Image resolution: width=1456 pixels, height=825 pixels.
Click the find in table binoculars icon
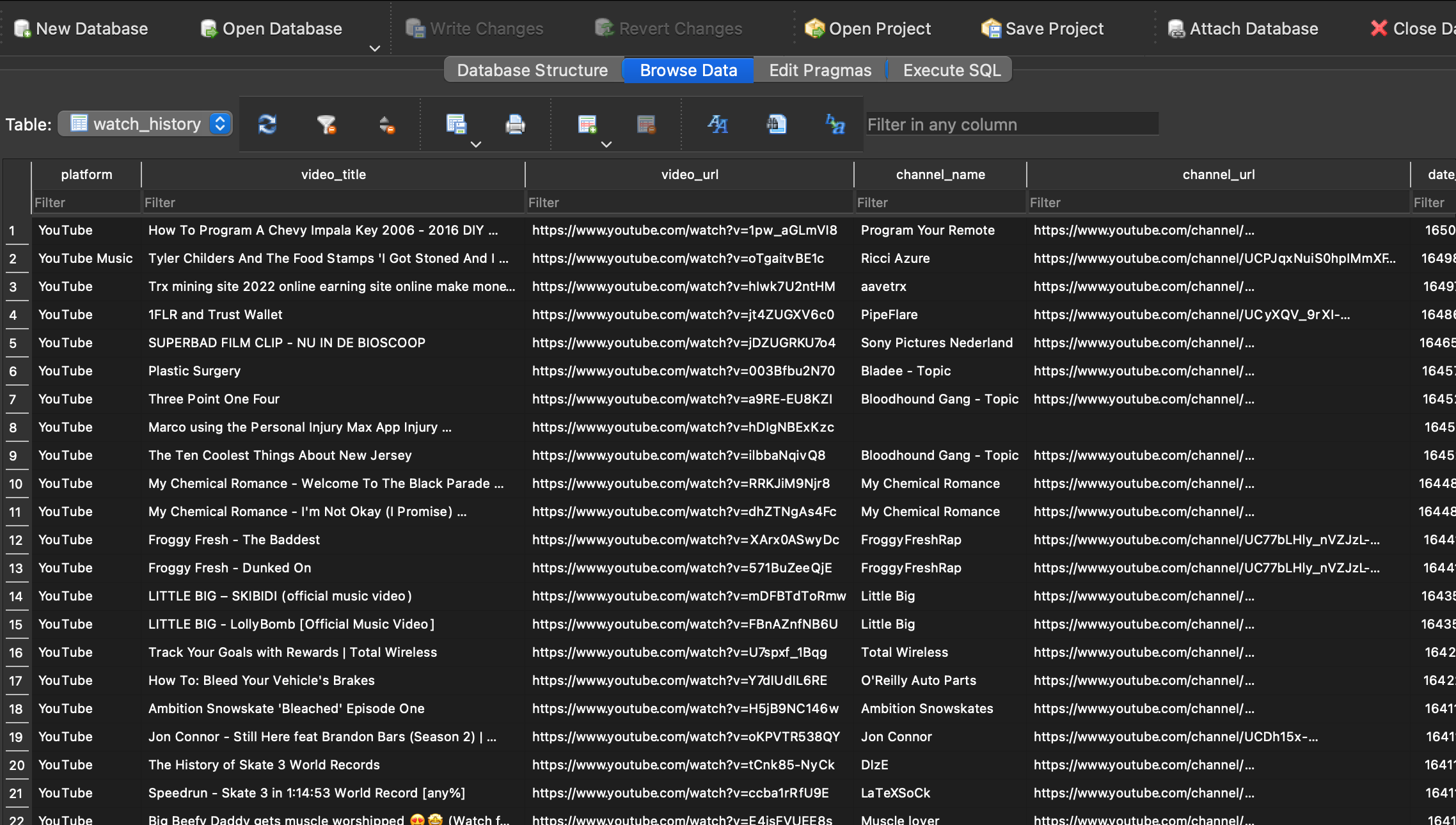tap(776, 124)
